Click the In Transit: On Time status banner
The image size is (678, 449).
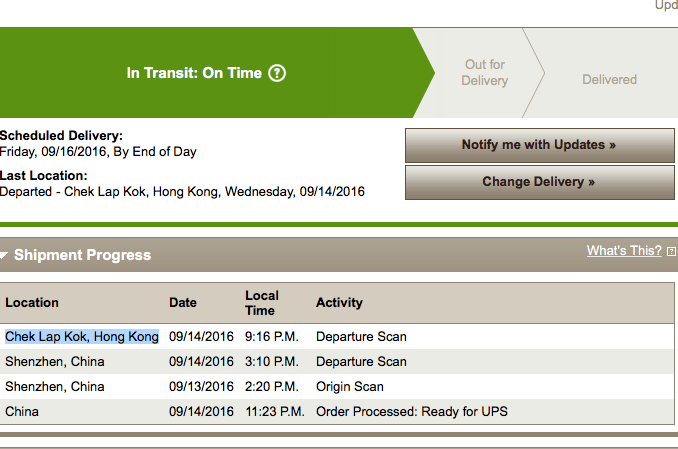pos(207,73)
